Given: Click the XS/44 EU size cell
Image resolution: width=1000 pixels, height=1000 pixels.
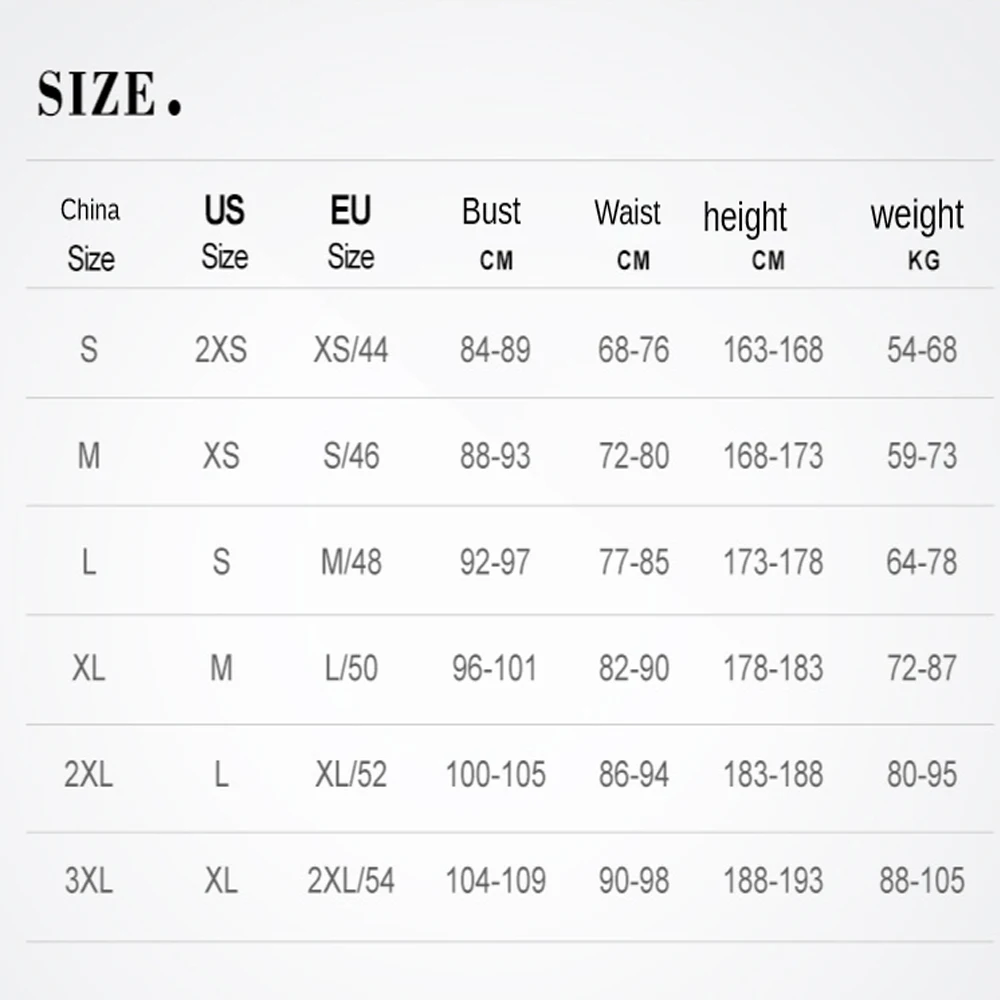Looking at the screenshot, I should [x=351, y=350].
